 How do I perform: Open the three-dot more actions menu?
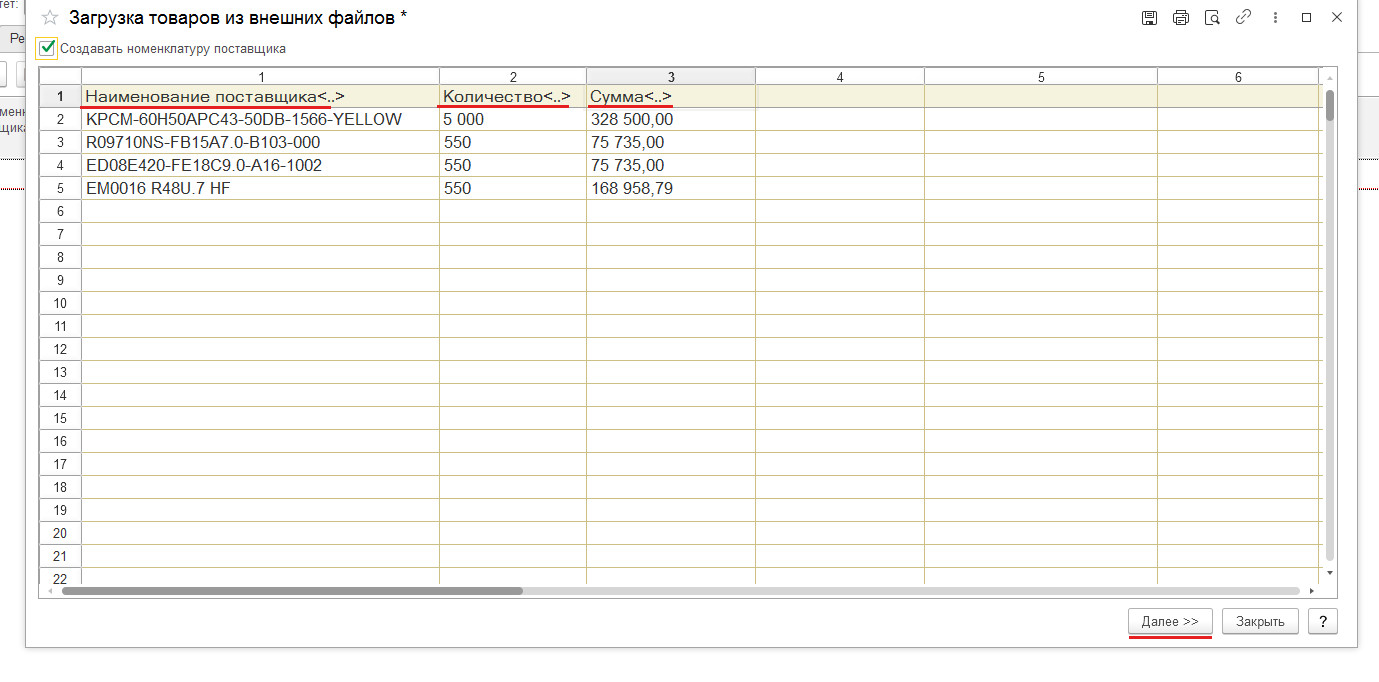click(1274, 18)
